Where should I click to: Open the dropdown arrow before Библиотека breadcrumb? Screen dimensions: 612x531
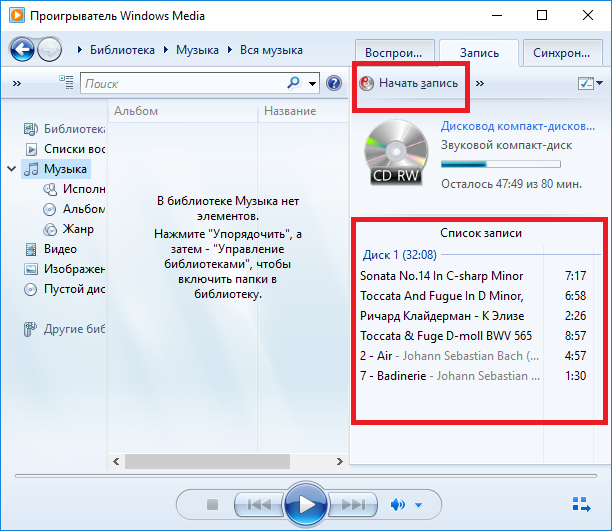(80, 50)
